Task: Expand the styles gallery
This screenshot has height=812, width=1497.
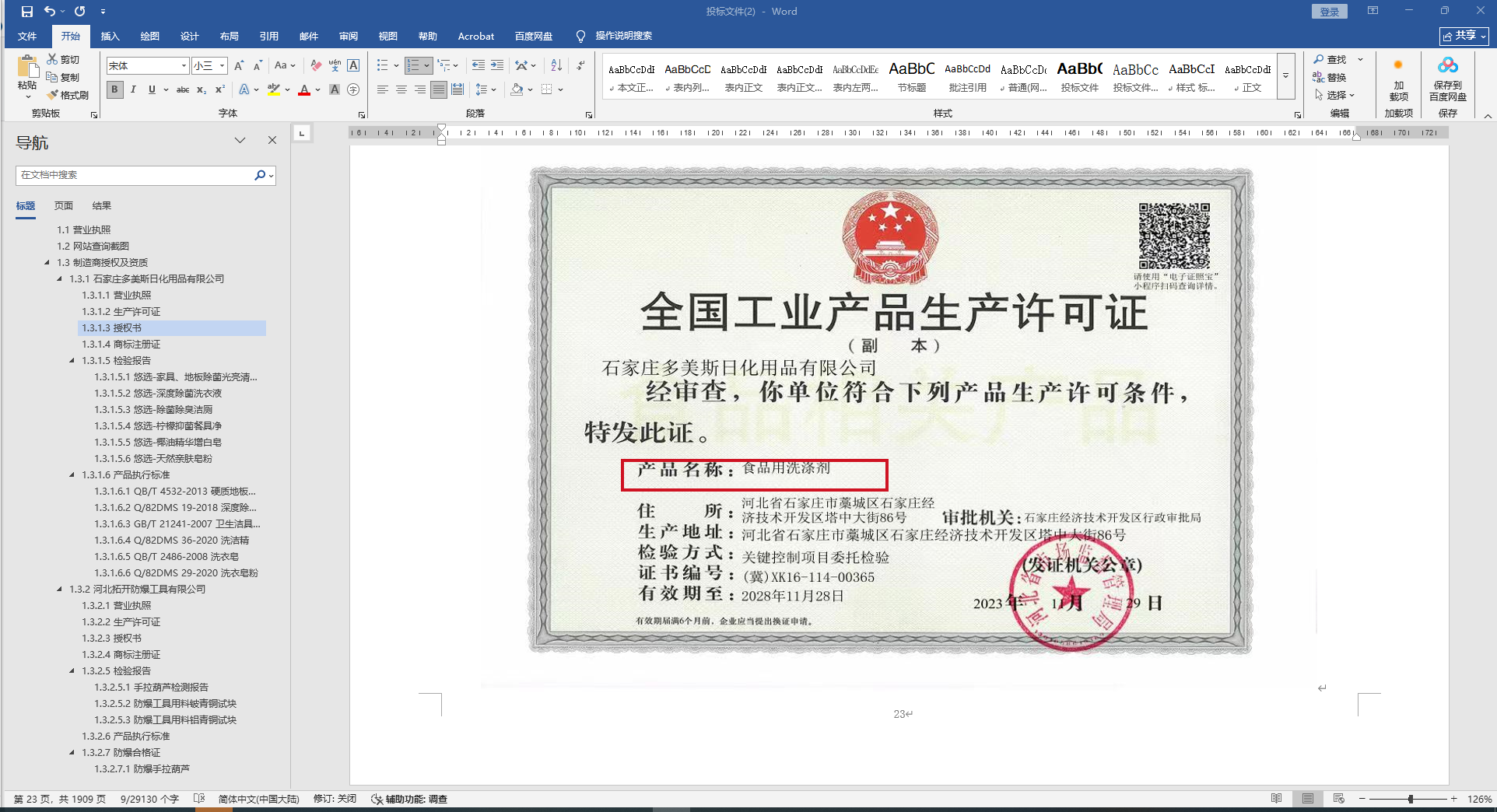Action: tap(1285, 76)
